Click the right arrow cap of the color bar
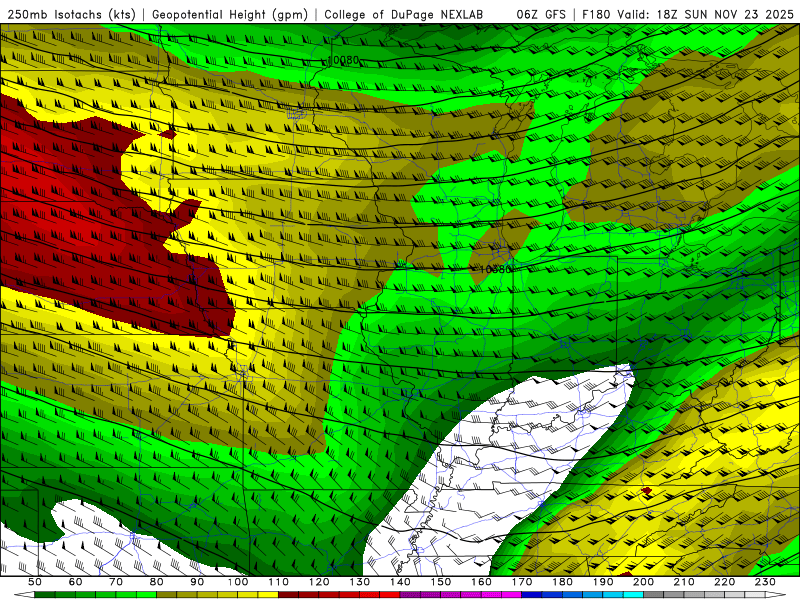The width and height of the screenshot is (800, 600). [x=776, y=595]
